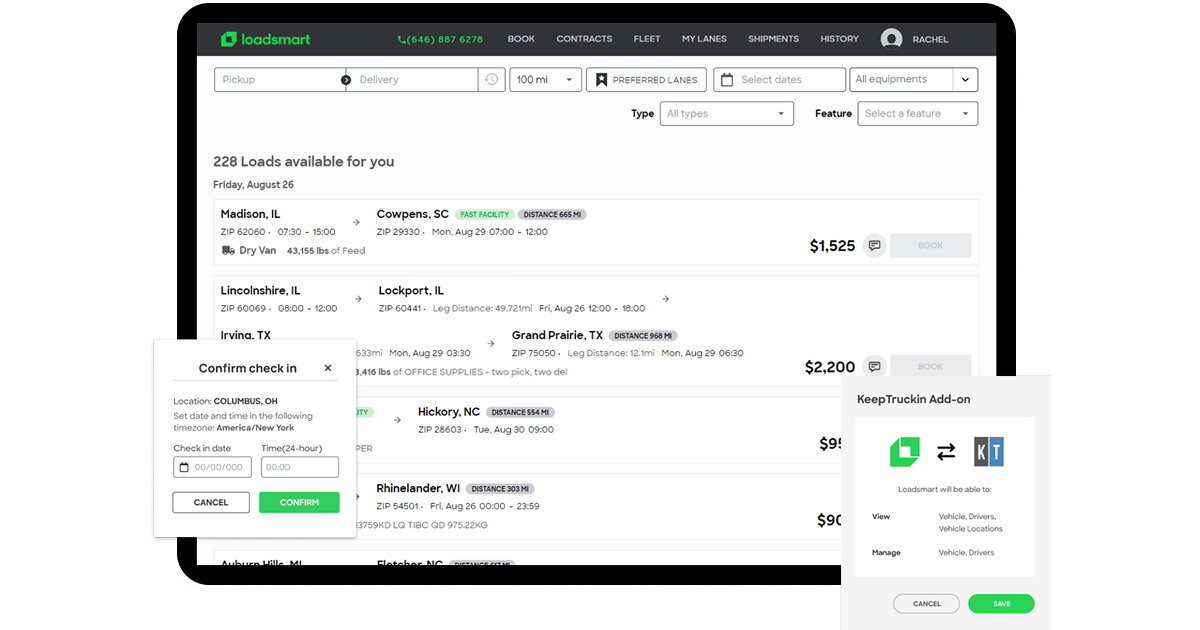The width and height of the screenshot is (1200, 630).
Task: Open the 100 mi radius dropdown
Action: 545,80
